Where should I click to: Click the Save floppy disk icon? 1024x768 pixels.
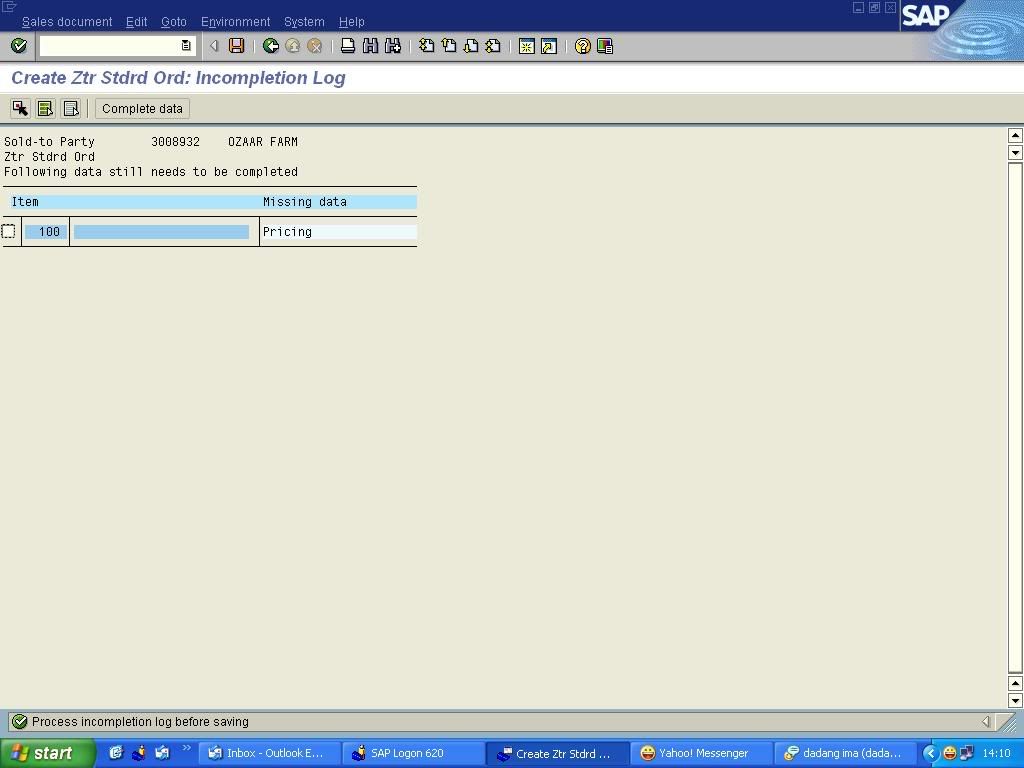coord(237,46)
